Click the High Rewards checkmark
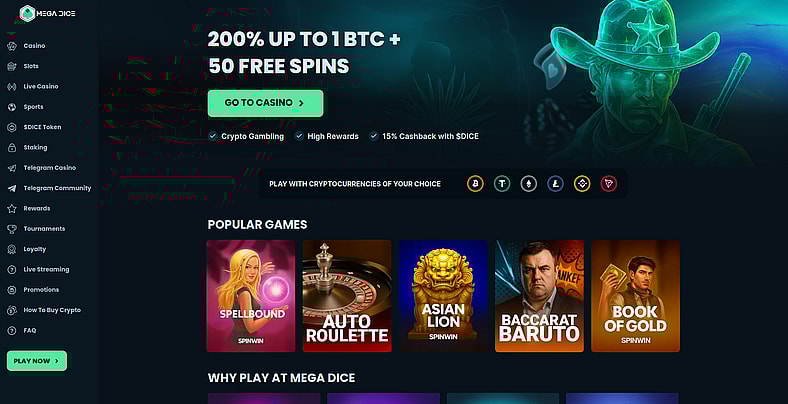 299,136
